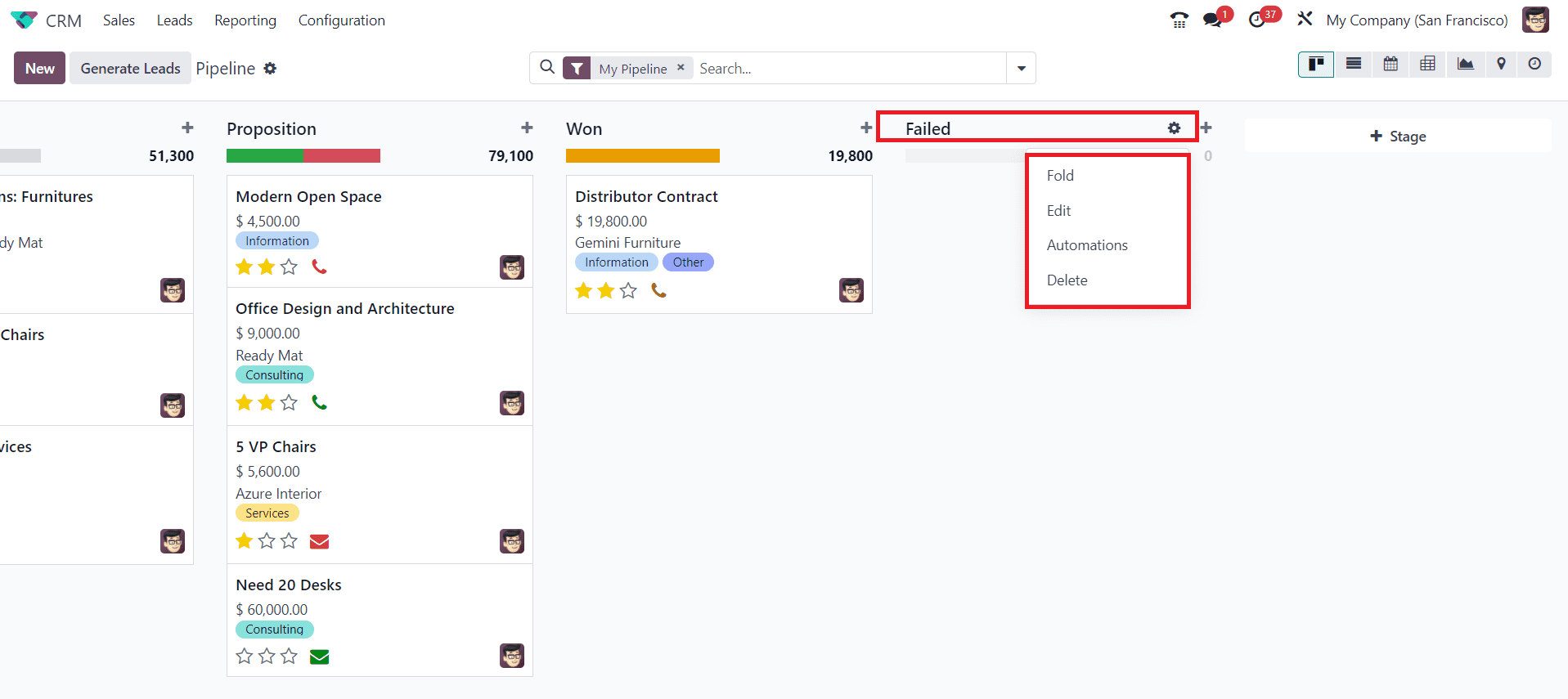Click the Information tag on Distributor Contract

(617, 262)
